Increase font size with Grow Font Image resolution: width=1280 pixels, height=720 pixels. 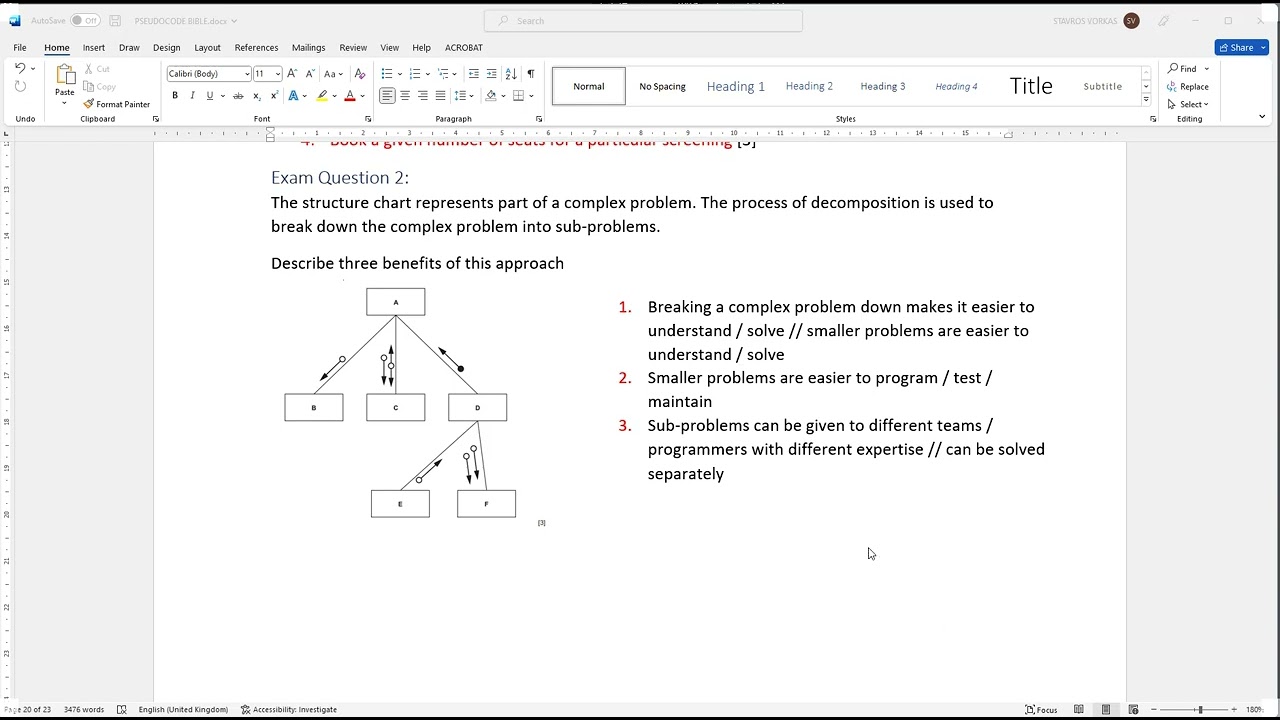click(292, 74)
